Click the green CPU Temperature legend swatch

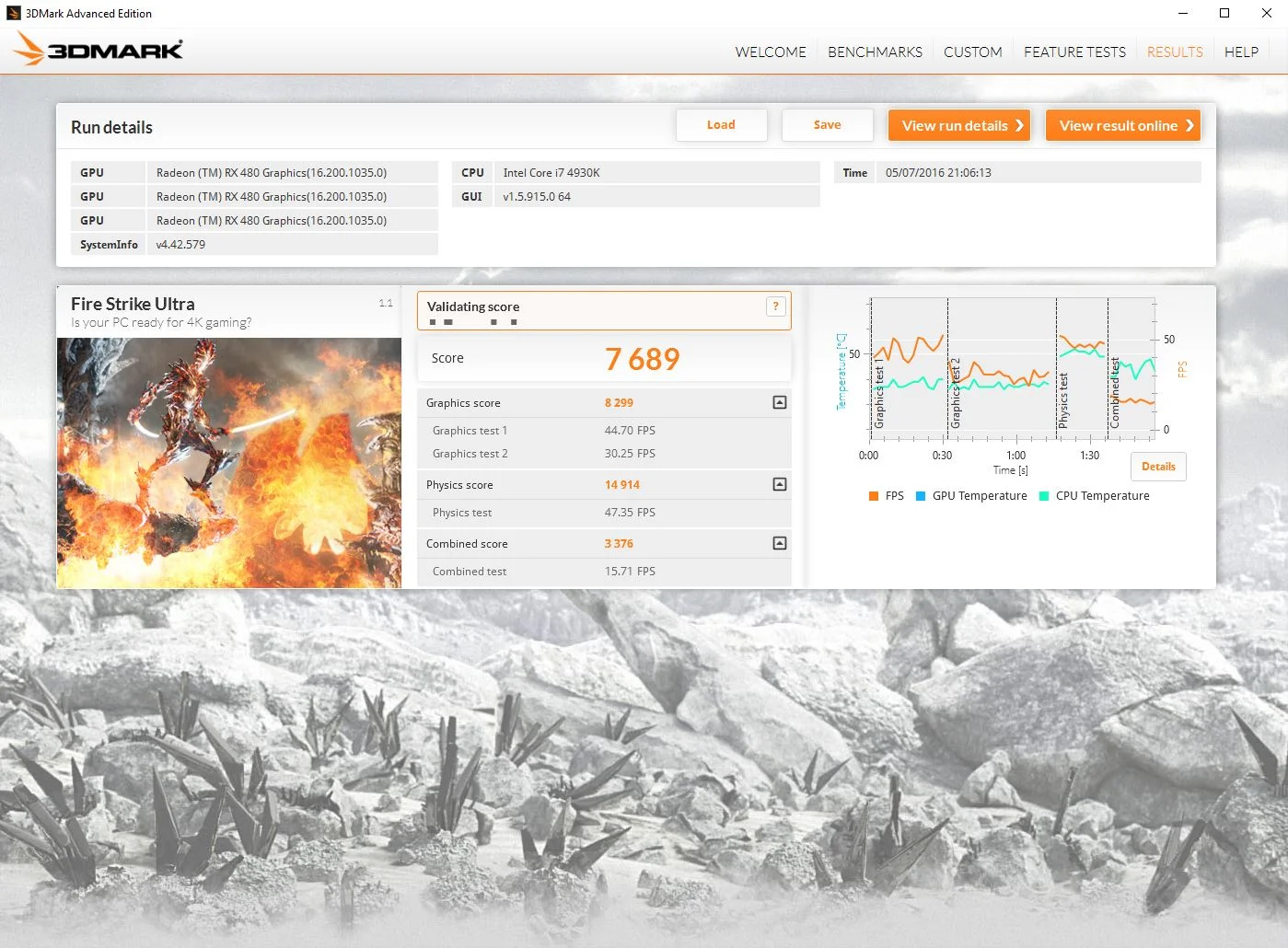[x=1044, y=496]
